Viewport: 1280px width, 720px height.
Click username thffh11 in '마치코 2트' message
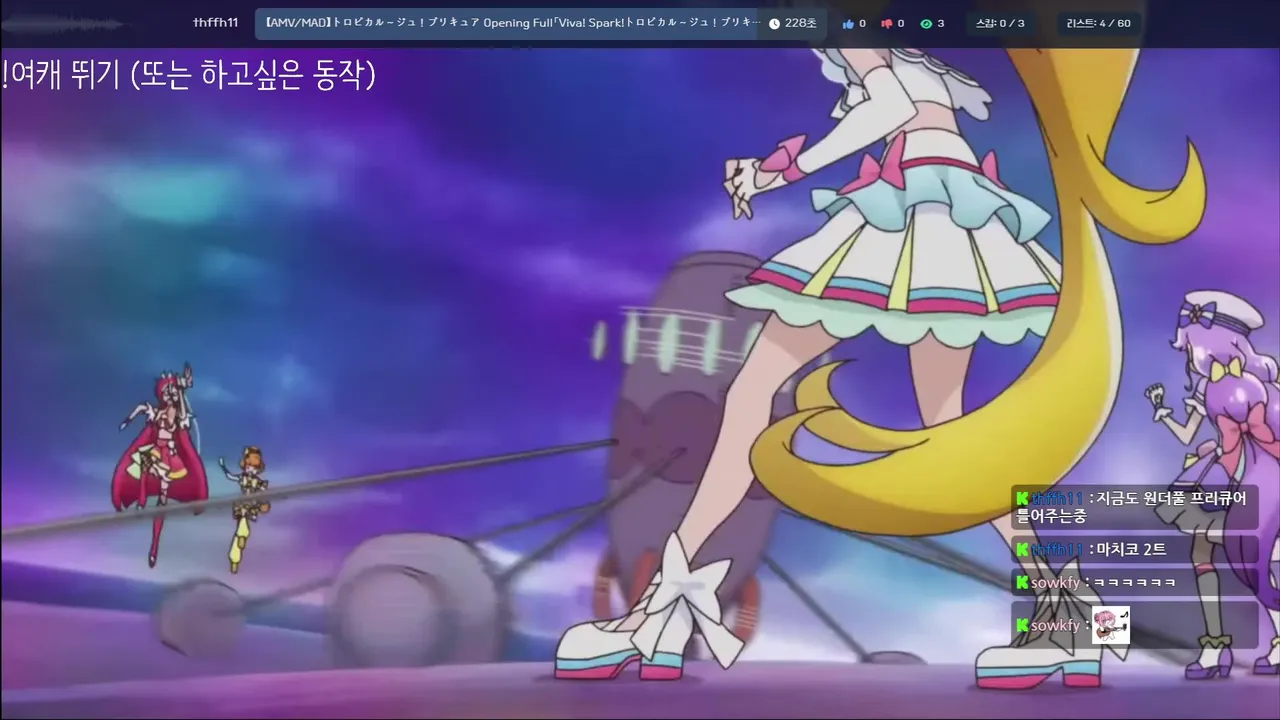(1058, 549)
